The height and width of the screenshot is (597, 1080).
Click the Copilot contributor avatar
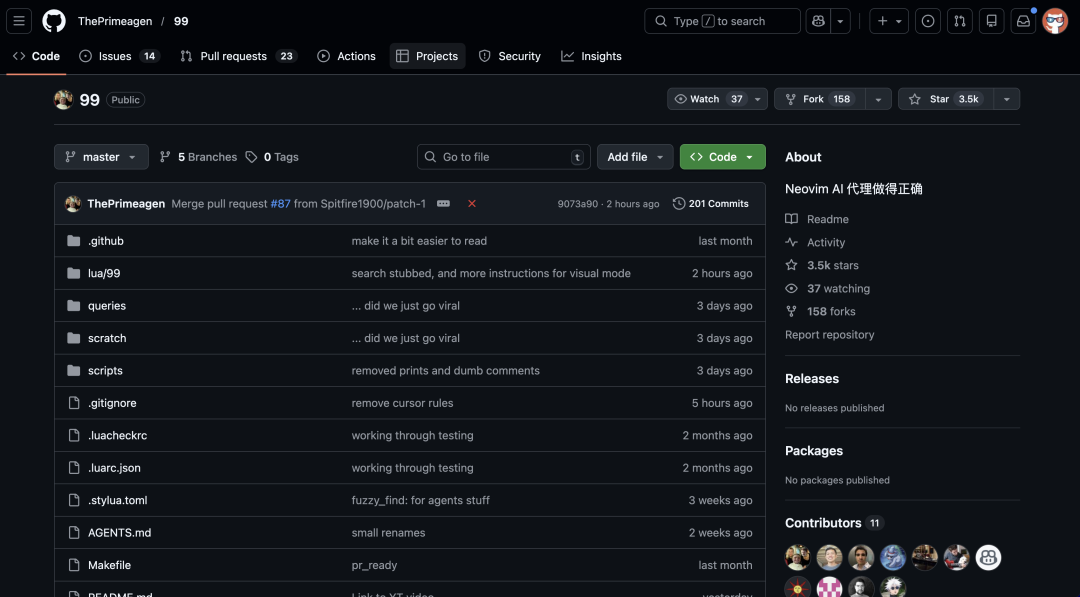988,557
